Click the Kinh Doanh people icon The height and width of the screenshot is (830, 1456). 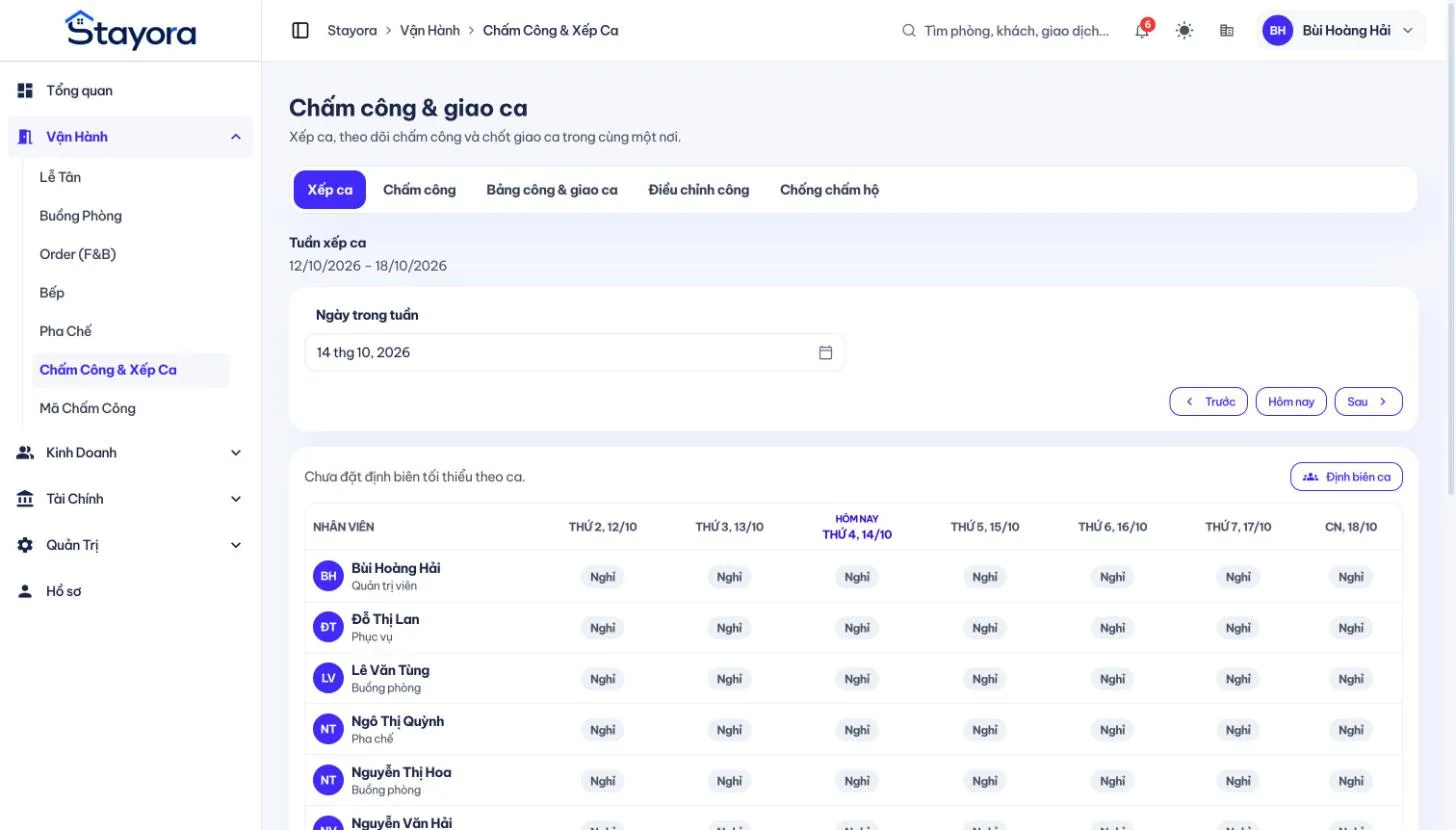(x=25, y=453)
